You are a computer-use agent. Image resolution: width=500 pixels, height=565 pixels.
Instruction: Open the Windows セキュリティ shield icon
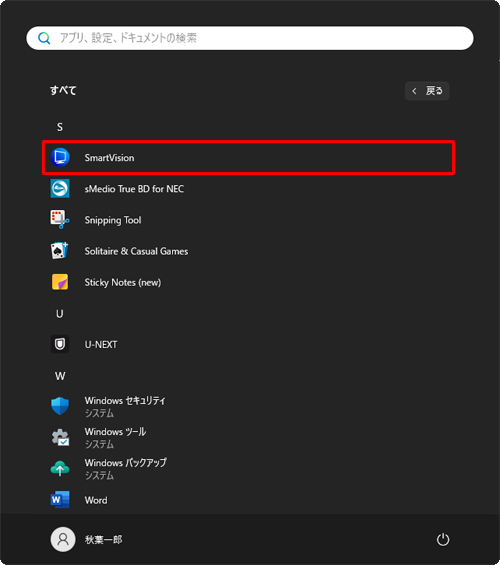click(60, 406)
